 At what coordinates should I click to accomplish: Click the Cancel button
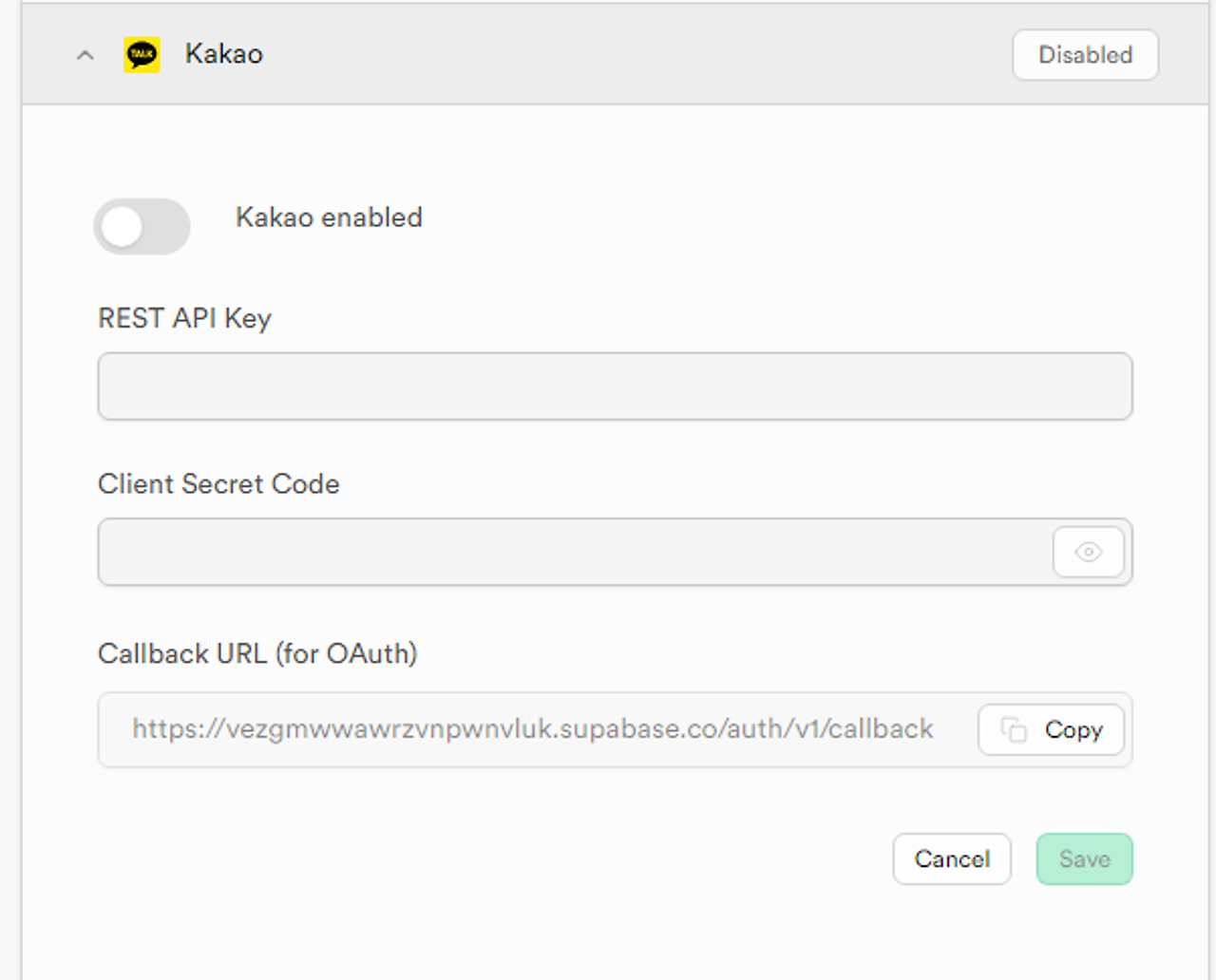point(952,859)
